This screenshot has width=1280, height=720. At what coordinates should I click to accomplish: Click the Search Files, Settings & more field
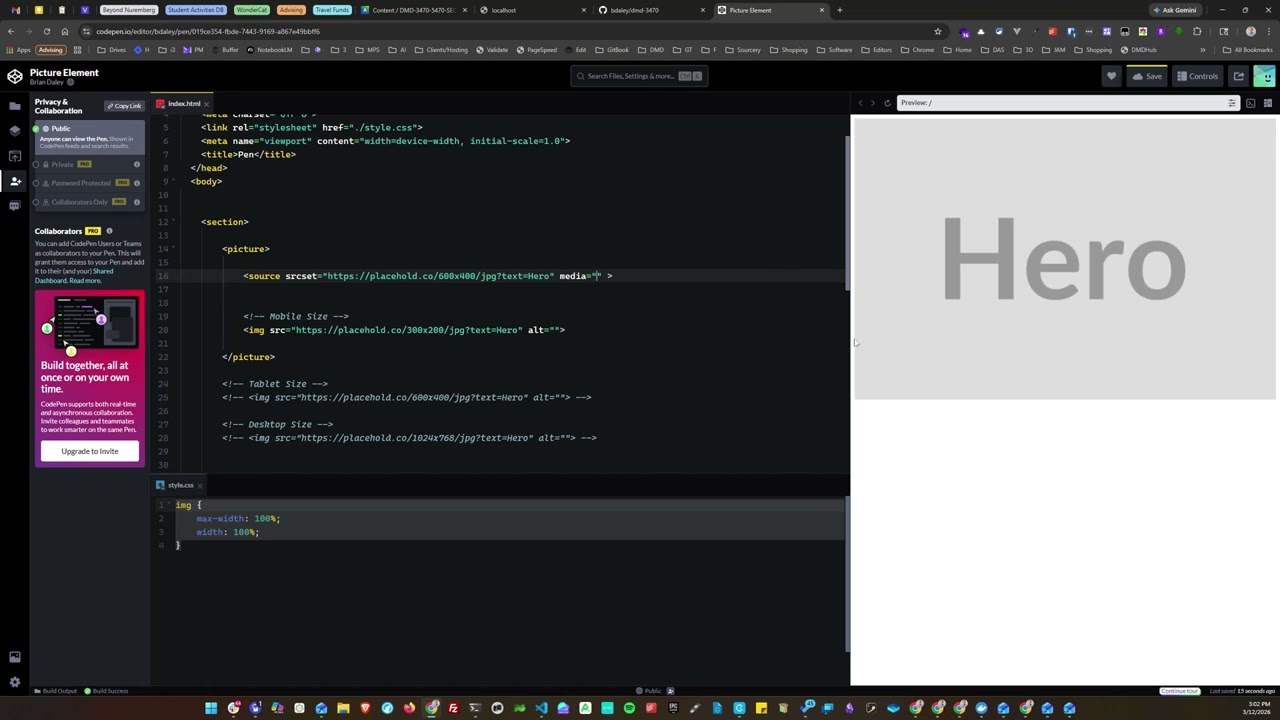(x=639, y=76)
